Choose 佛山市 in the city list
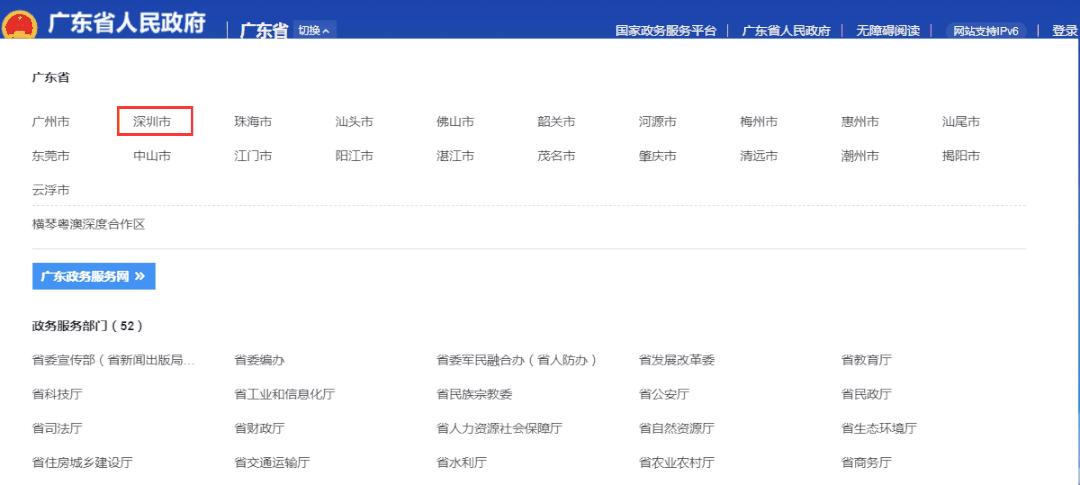The height and width of the screenshot is (485, 1080). [x=455, y=122]
